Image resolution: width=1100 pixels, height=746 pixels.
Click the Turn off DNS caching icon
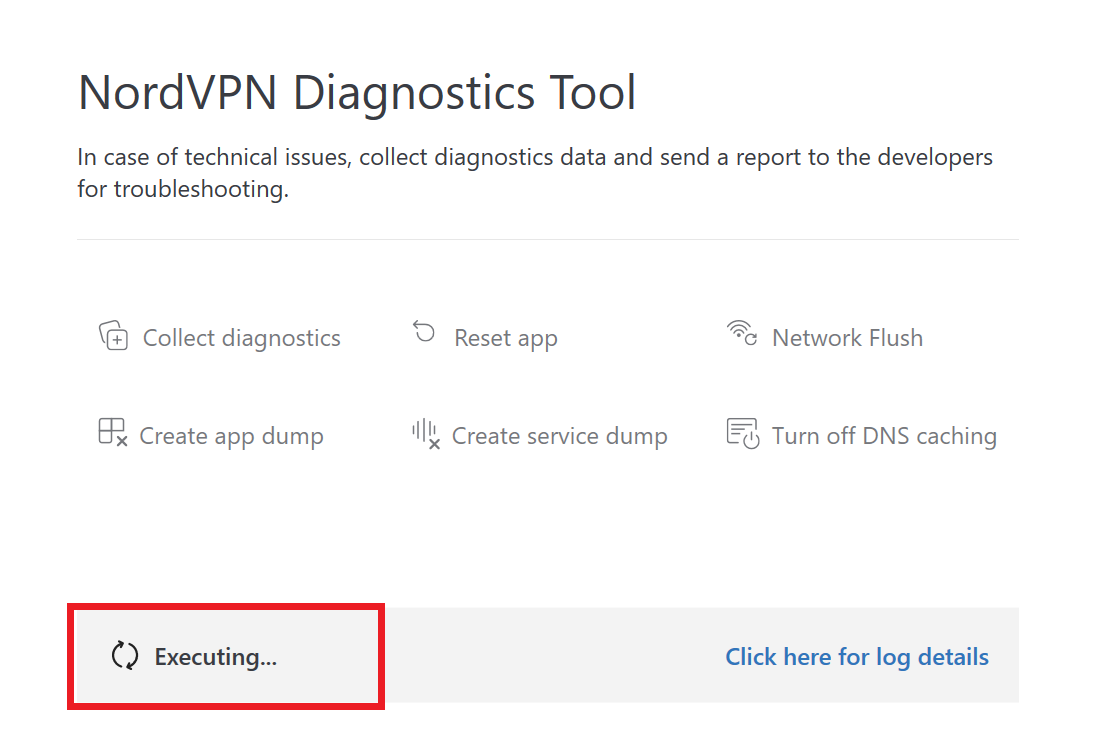point(742,433)
